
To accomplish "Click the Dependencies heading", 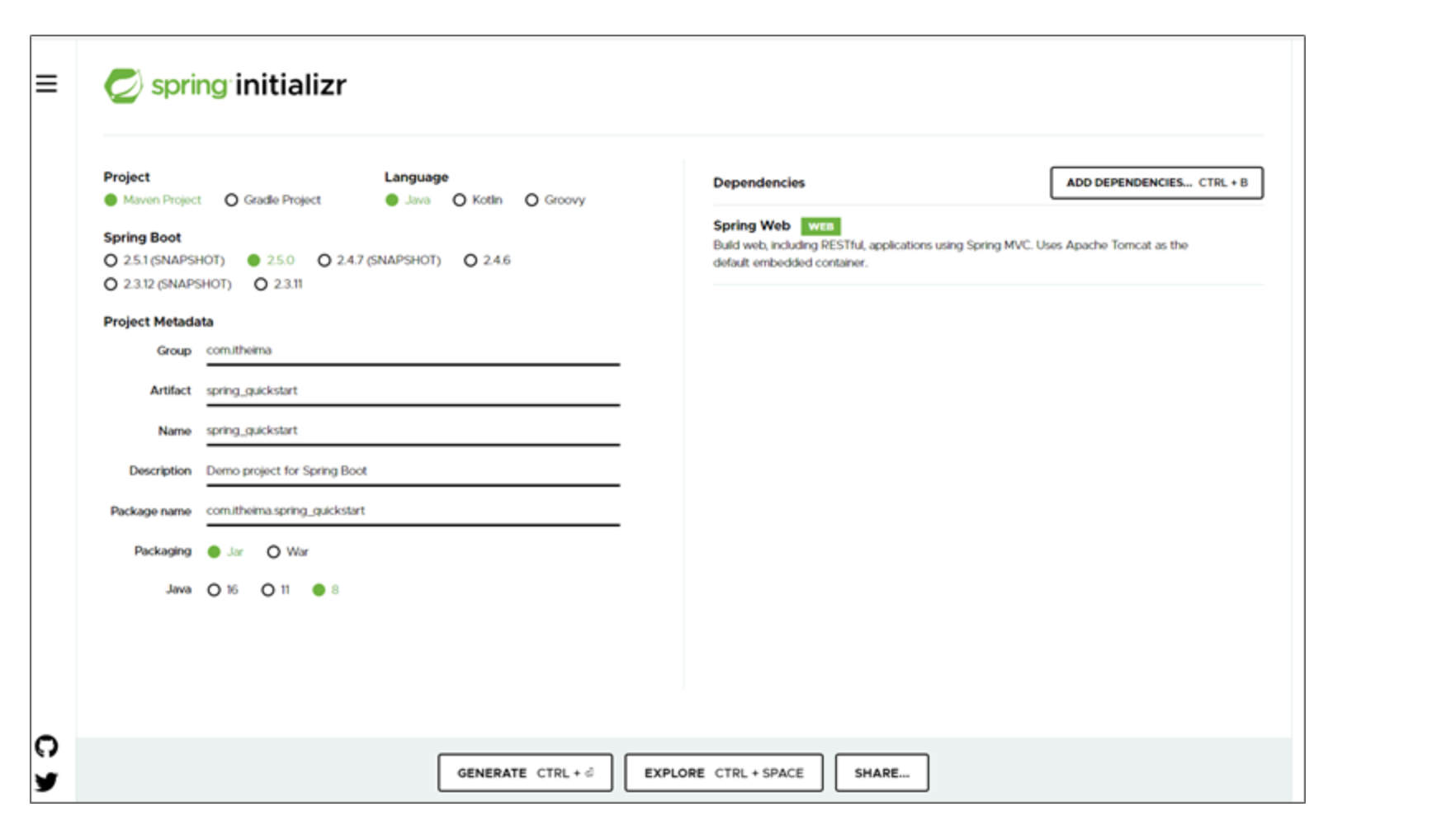I will pos(759,182).
